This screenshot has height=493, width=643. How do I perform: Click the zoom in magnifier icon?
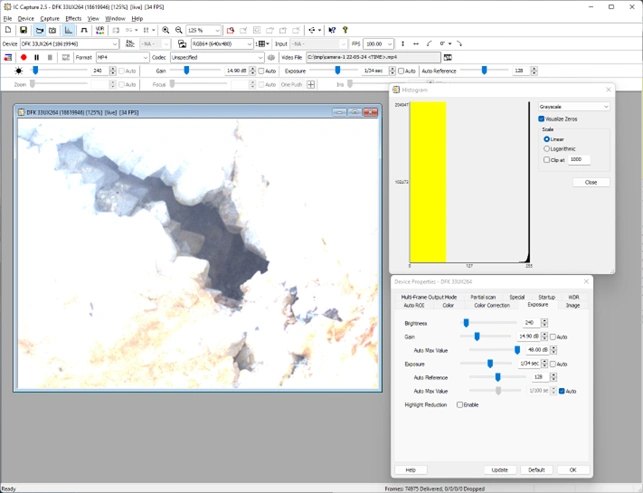[165, 31]
